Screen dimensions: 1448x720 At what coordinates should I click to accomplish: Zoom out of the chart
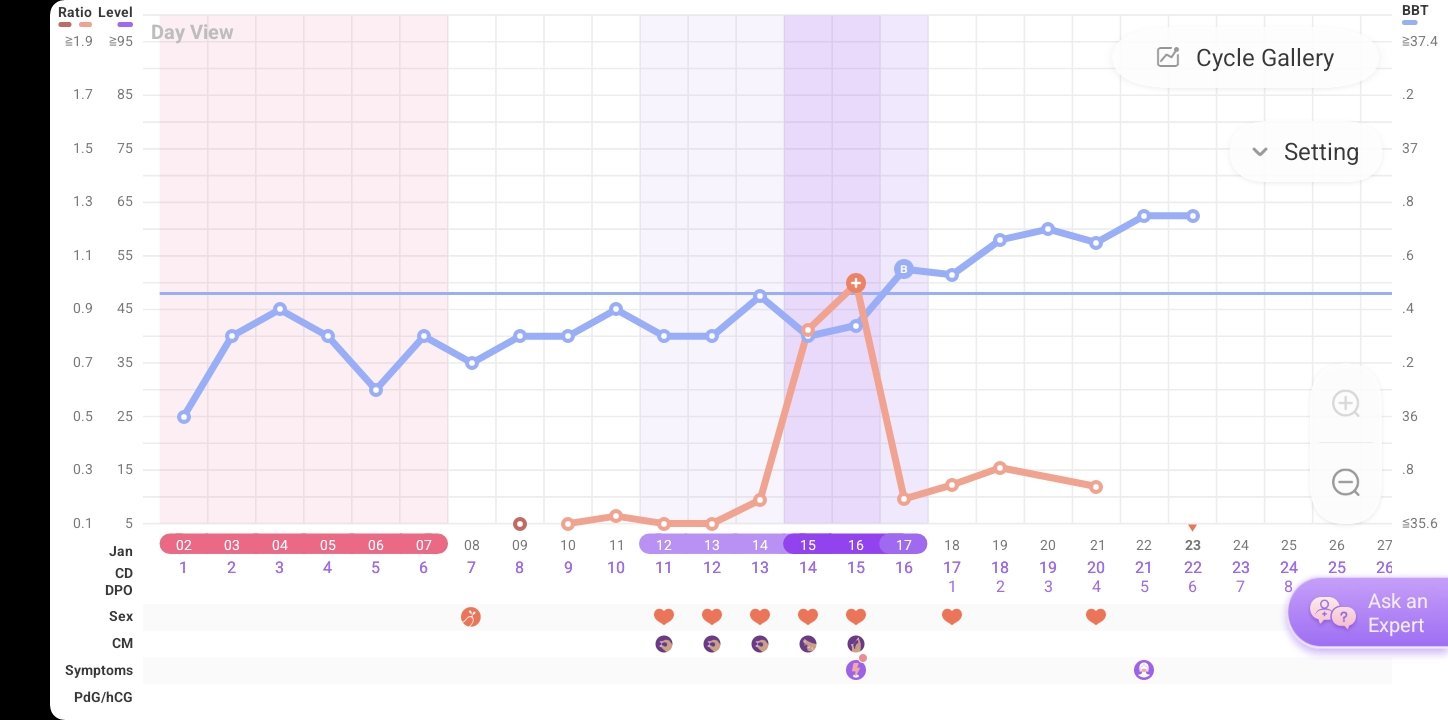(1345, 483)
